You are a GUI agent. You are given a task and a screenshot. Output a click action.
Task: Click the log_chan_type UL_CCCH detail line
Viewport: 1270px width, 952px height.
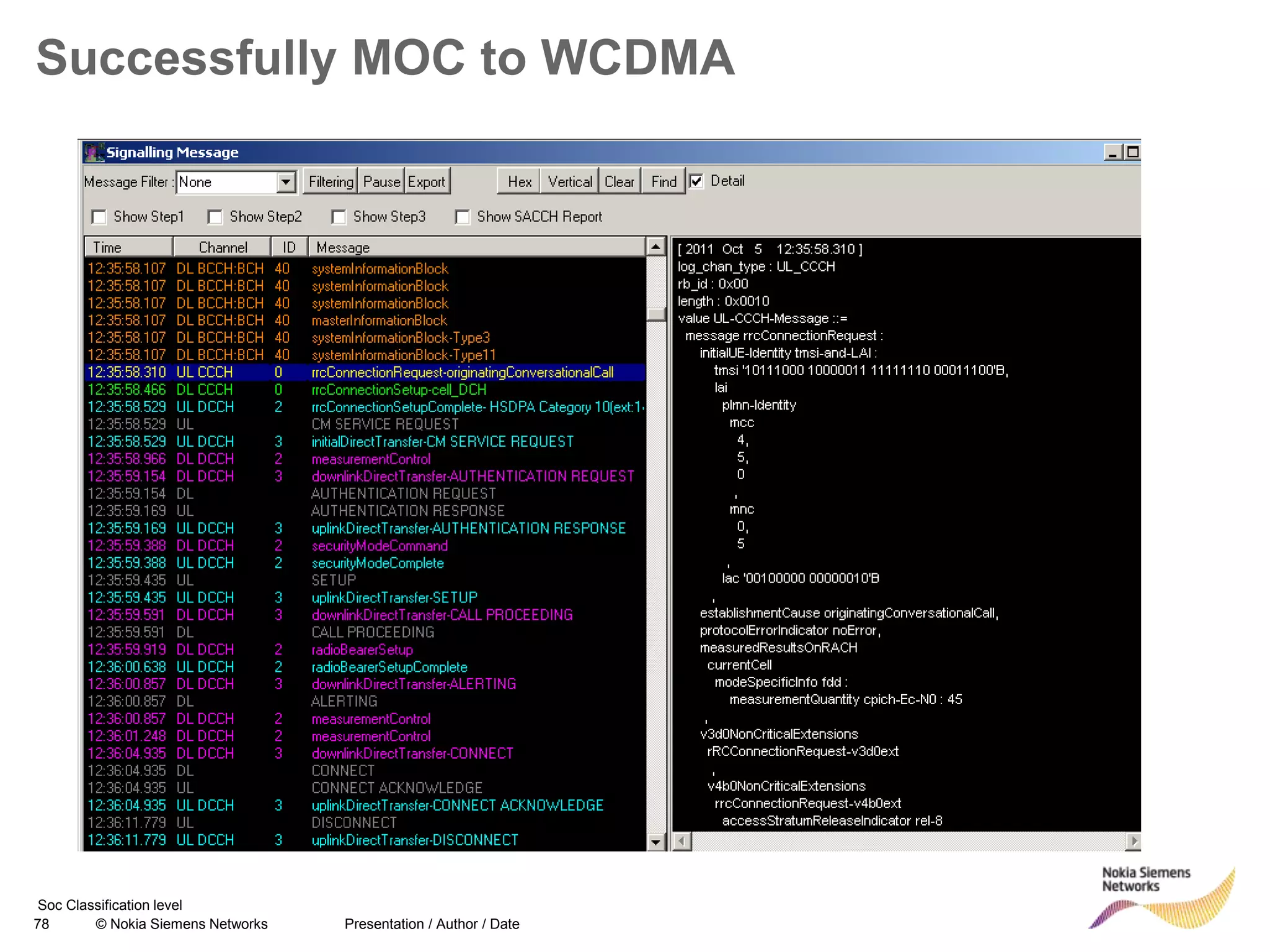[757, 267]
